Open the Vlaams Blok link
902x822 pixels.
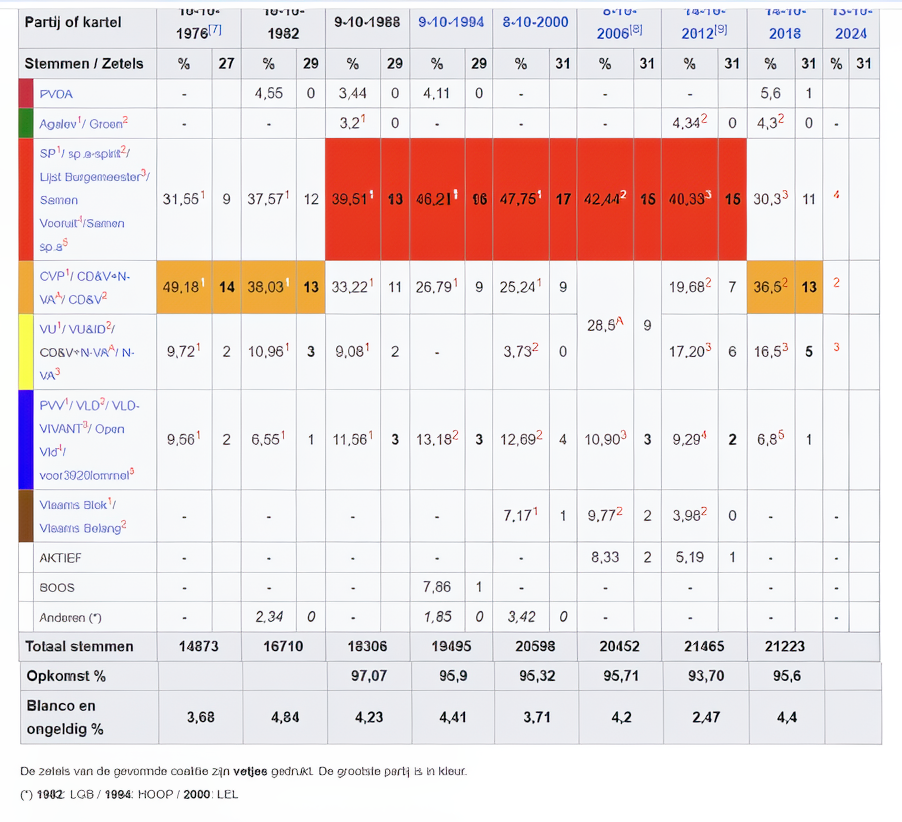tap(73, 504)
